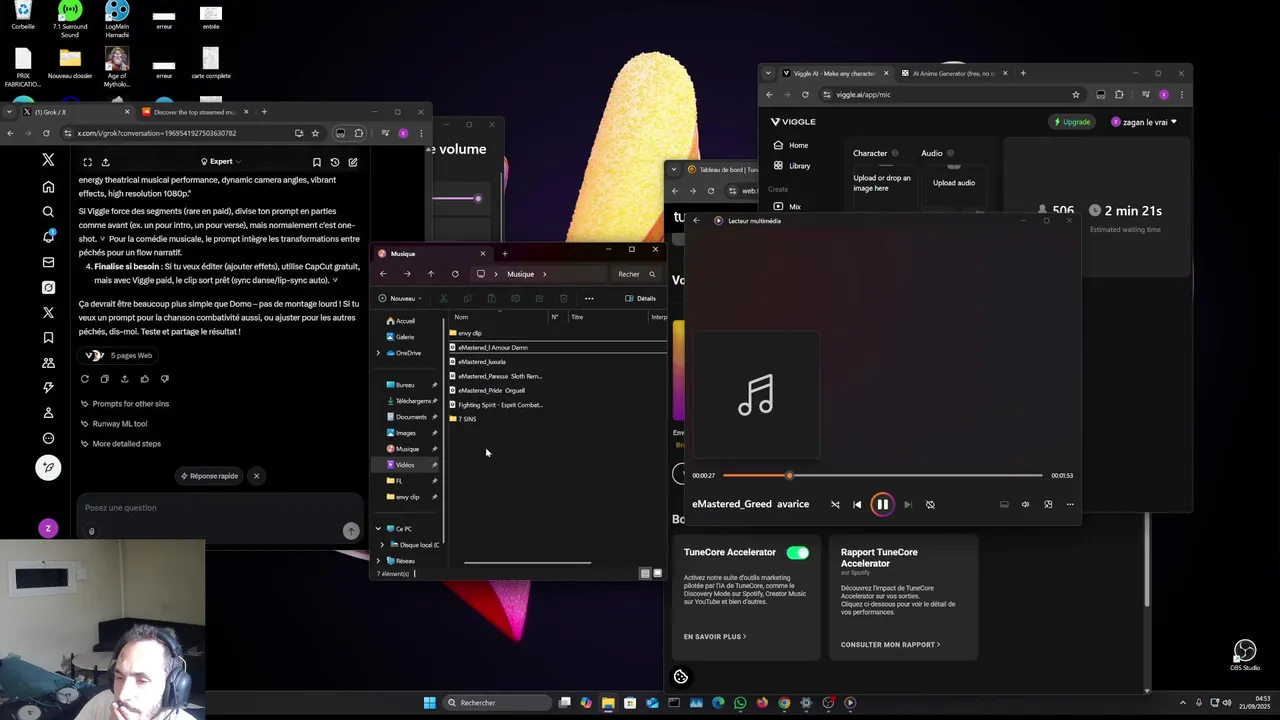This screenshot has width=1280, height=720.
Task: Click the info icon next to Character
Action: 895,153
